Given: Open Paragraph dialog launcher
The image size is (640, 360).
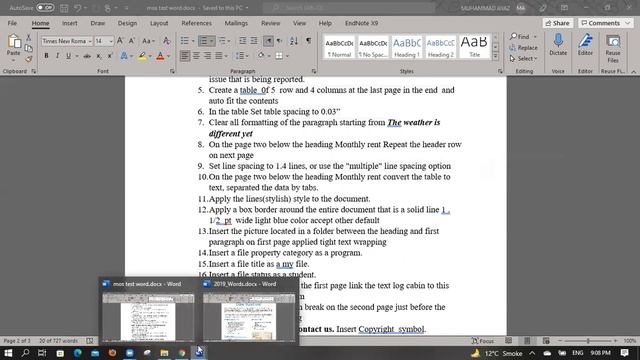Looking at the screenshot, I should (313, 71).
